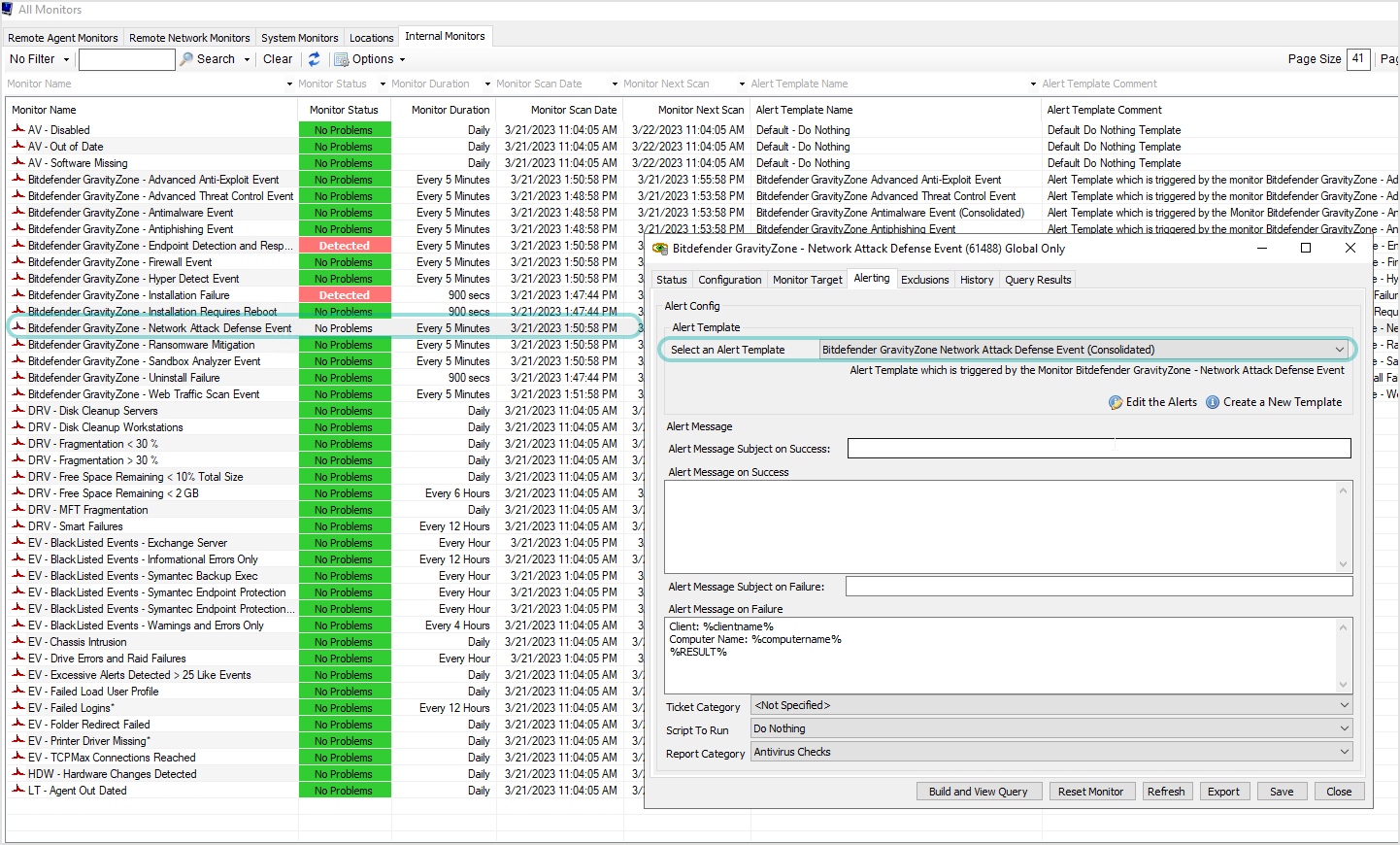Image resolution: width=1400 pixels, height=845 pixels.
Task: Open the Select an Alert Template dropdown
Action: [1339, 349]
